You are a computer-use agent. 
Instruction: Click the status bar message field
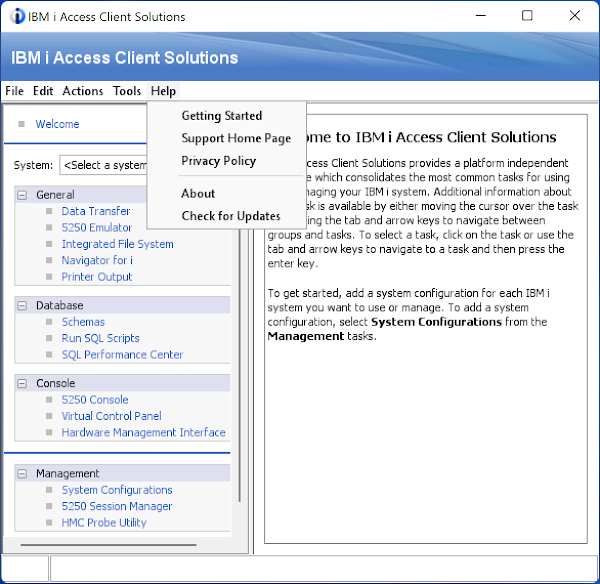324,569
